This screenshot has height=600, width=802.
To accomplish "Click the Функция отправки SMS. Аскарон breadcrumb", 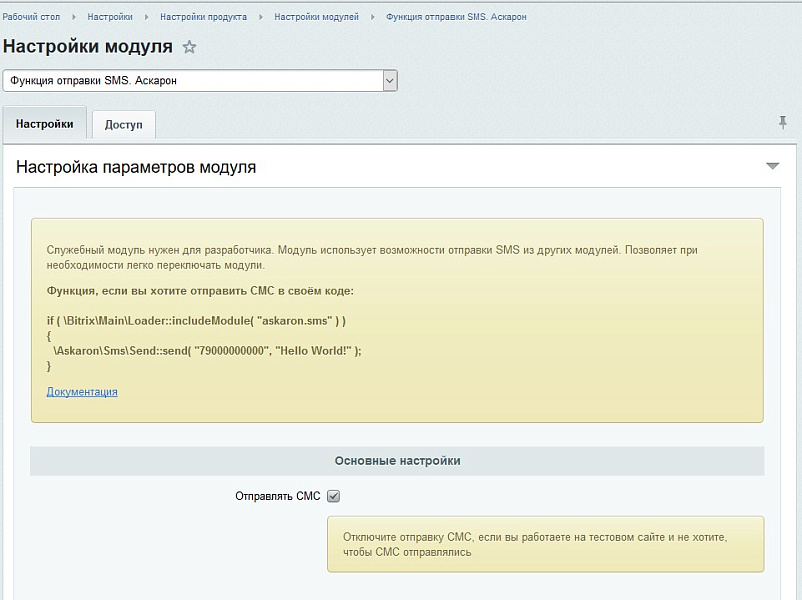I will coord(455,16).
